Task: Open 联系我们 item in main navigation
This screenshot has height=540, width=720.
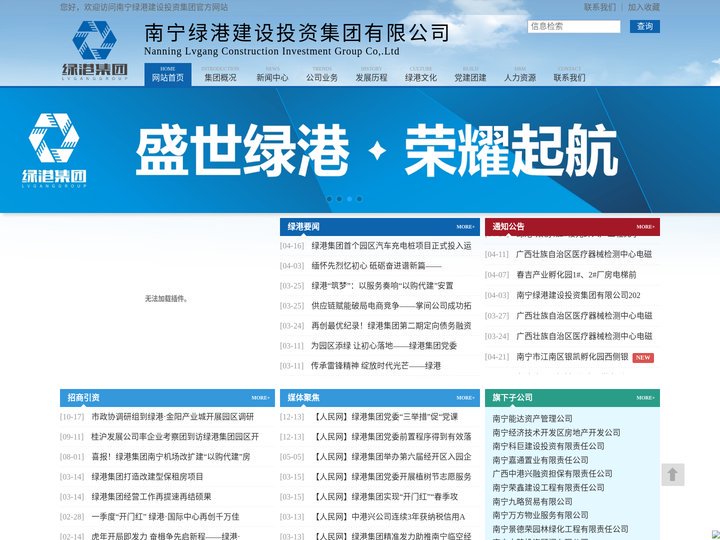Action: pyautogui.click(x=569, y=74)
